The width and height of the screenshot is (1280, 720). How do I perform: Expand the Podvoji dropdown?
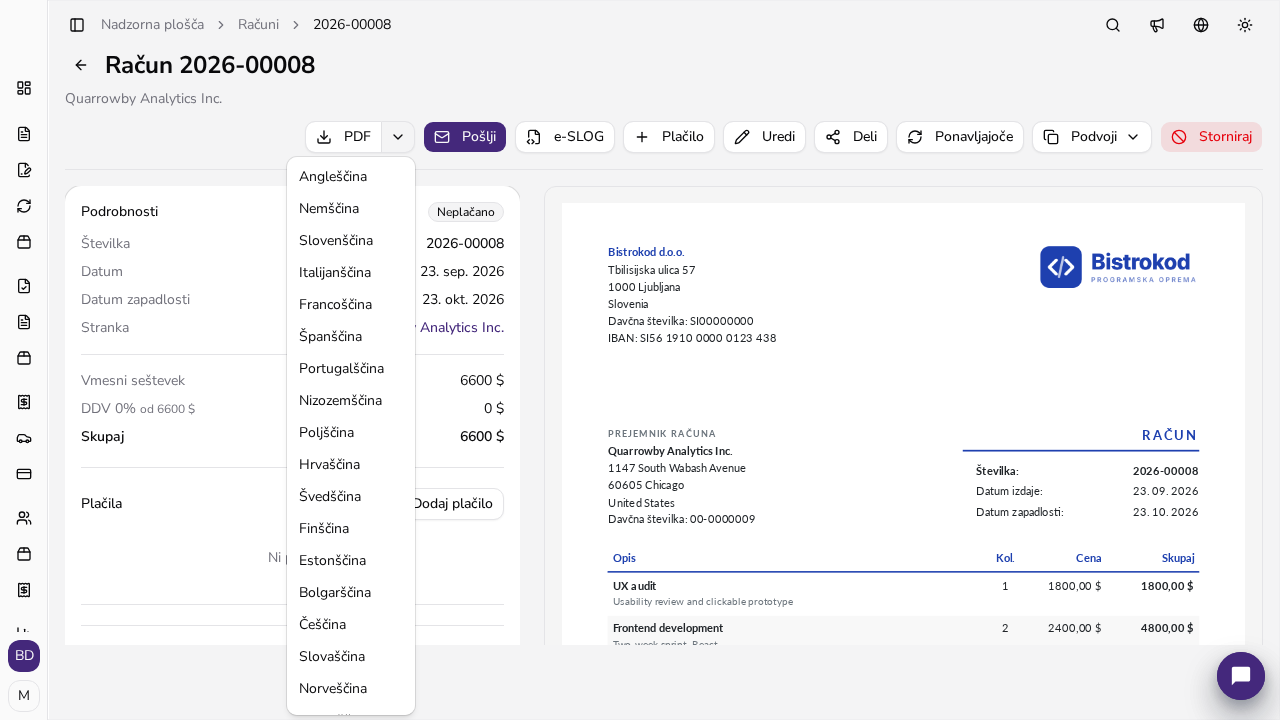[1092, 137]
